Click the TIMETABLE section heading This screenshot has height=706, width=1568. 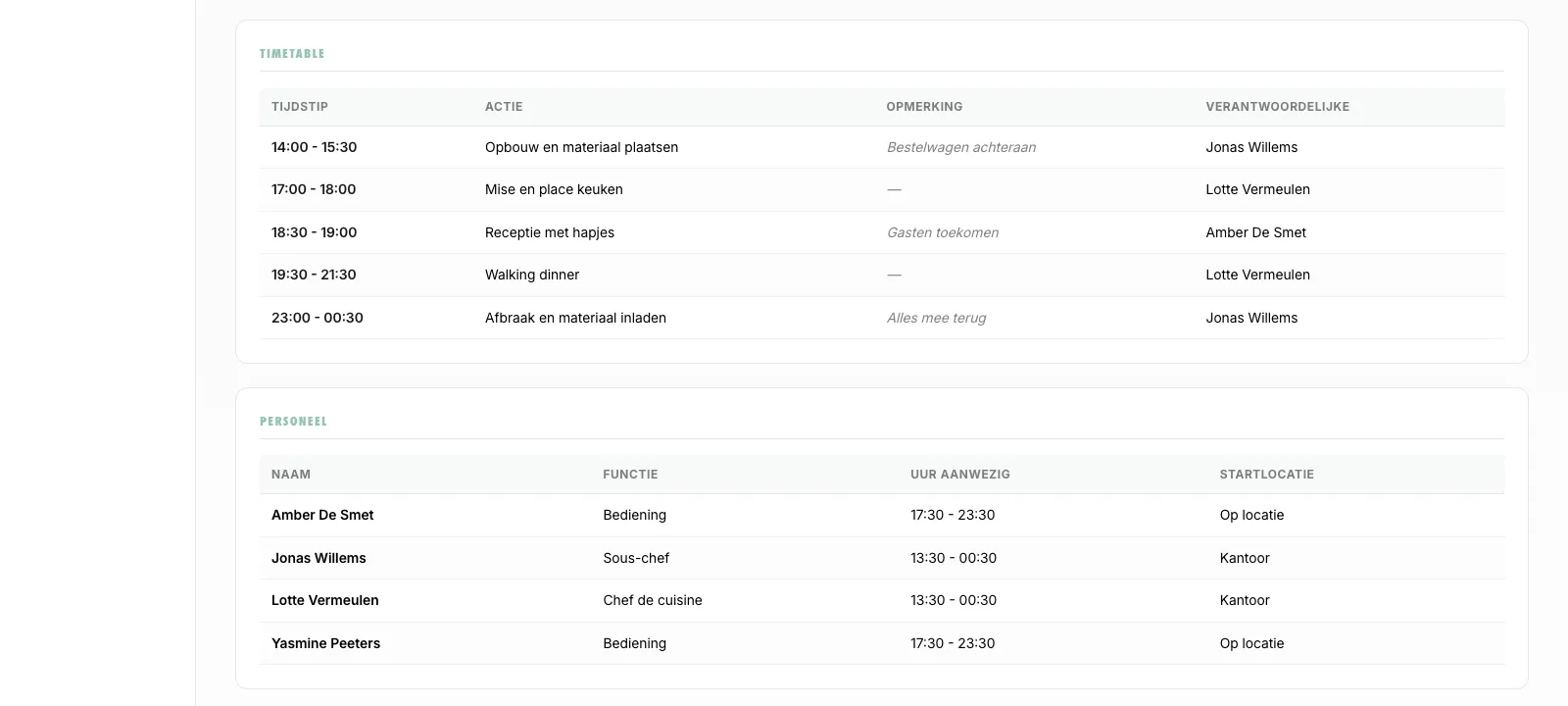tap(292, 54)
